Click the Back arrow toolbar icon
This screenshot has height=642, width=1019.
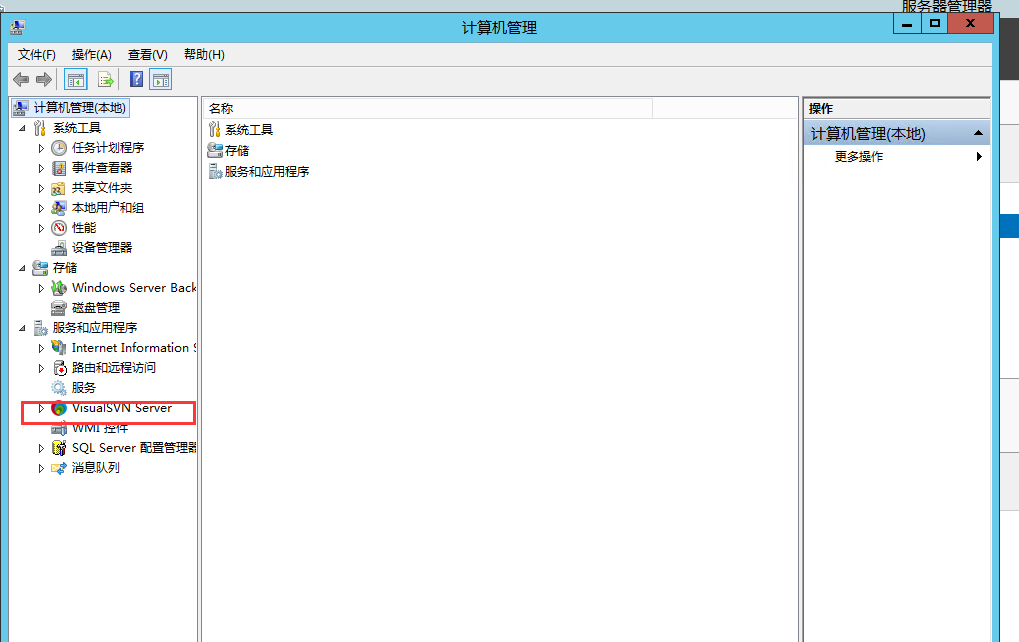tap(21, 80)
